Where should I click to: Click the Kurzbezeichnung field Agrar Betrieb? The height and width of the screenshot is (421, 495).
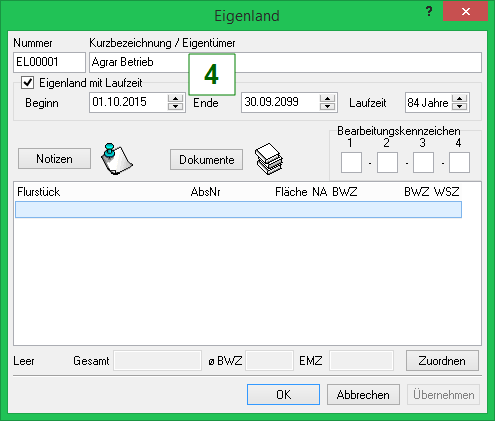(285, 62)
